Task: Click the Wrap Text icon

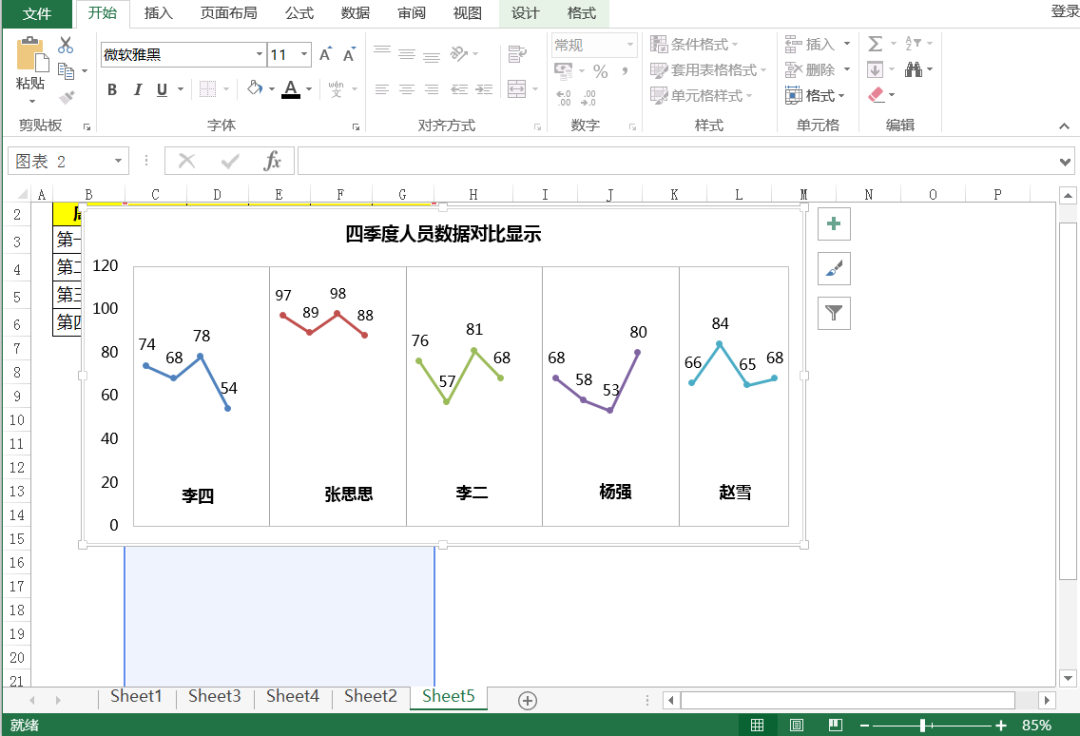Action: (x=517, y=54)
